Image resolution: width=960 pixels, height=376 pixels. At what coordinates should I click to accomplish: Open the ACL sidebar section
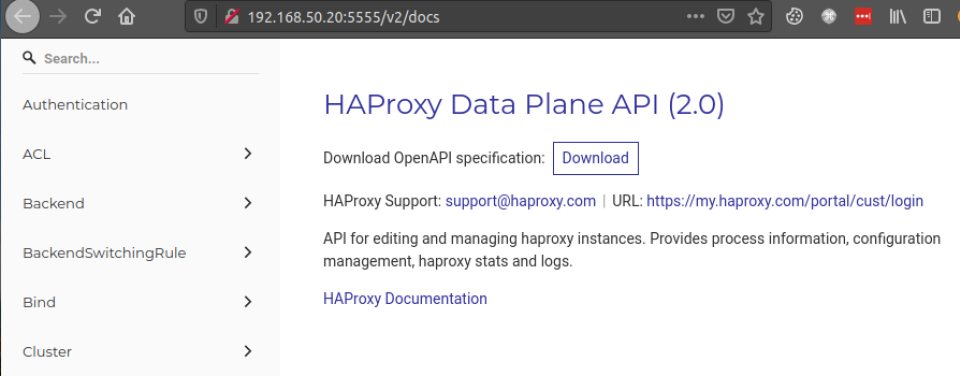(37, 154)
